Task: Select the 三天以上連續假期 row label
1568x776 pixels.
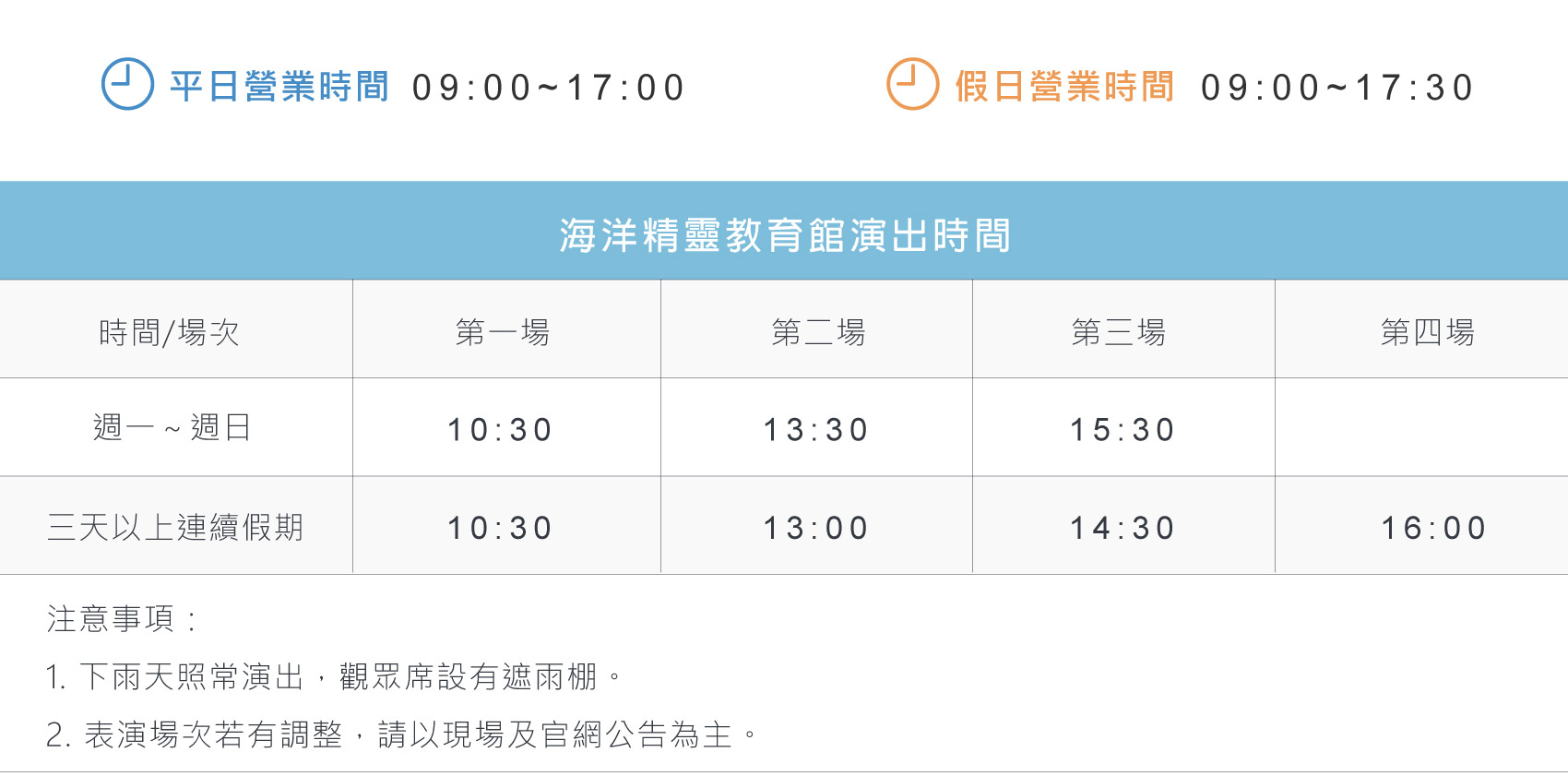Action: [175, 527]
